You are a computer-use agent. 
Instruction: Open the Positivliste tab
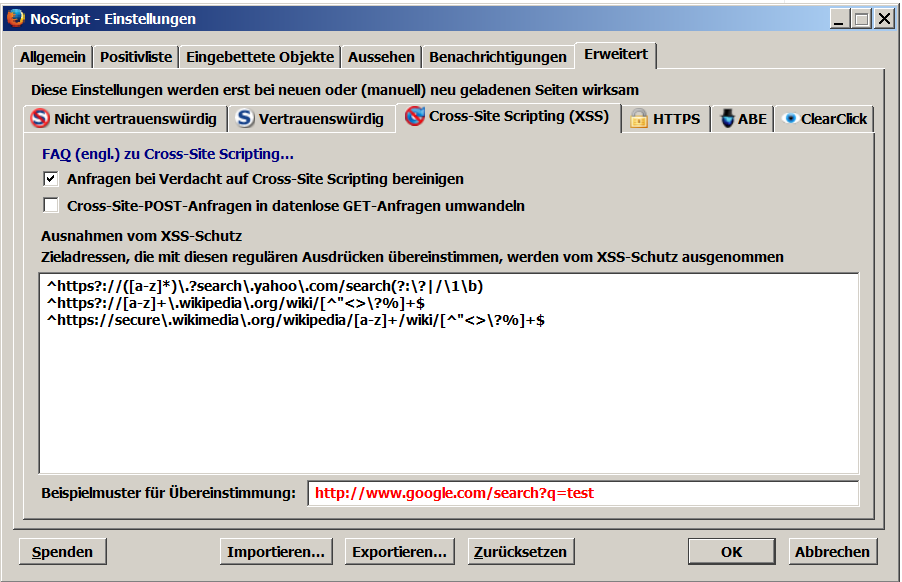136,57
